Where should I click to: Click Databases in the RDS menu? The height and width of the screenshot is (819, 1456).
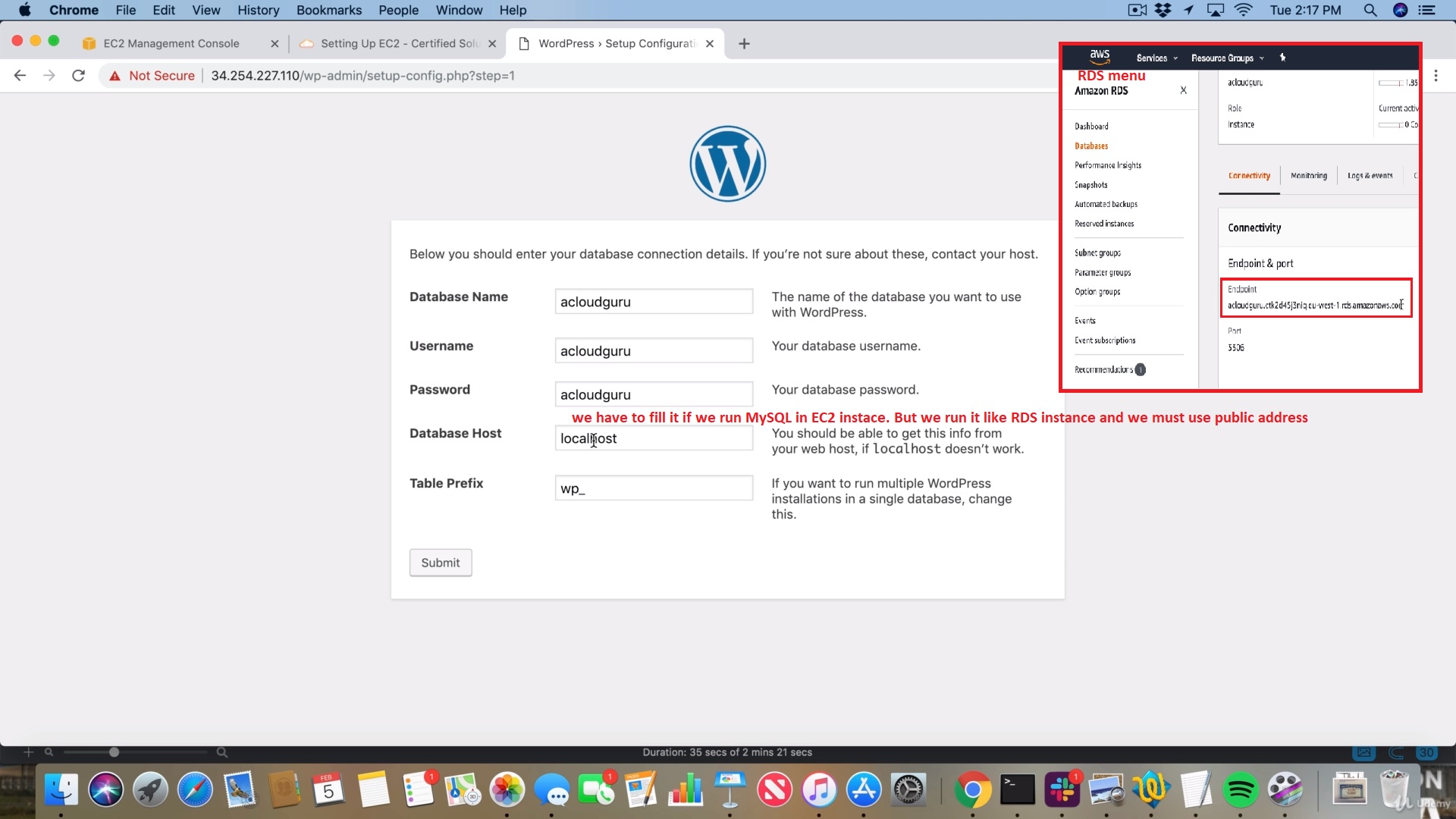pyautogui.click(x=1091, y=146)
